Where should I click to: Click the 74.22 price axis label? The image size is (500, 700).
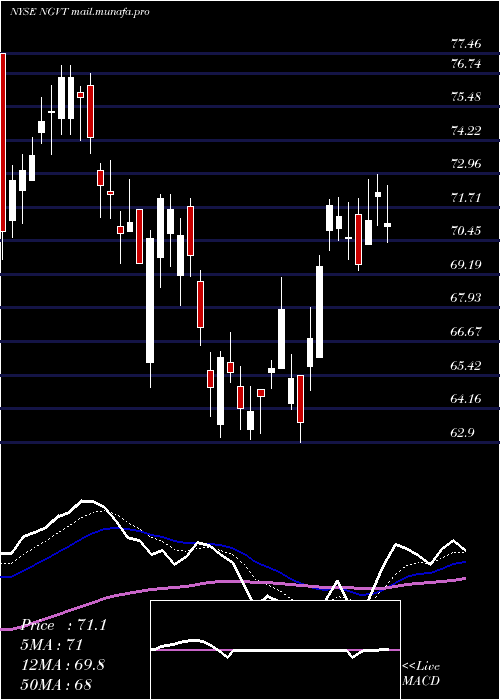[466, 131]
